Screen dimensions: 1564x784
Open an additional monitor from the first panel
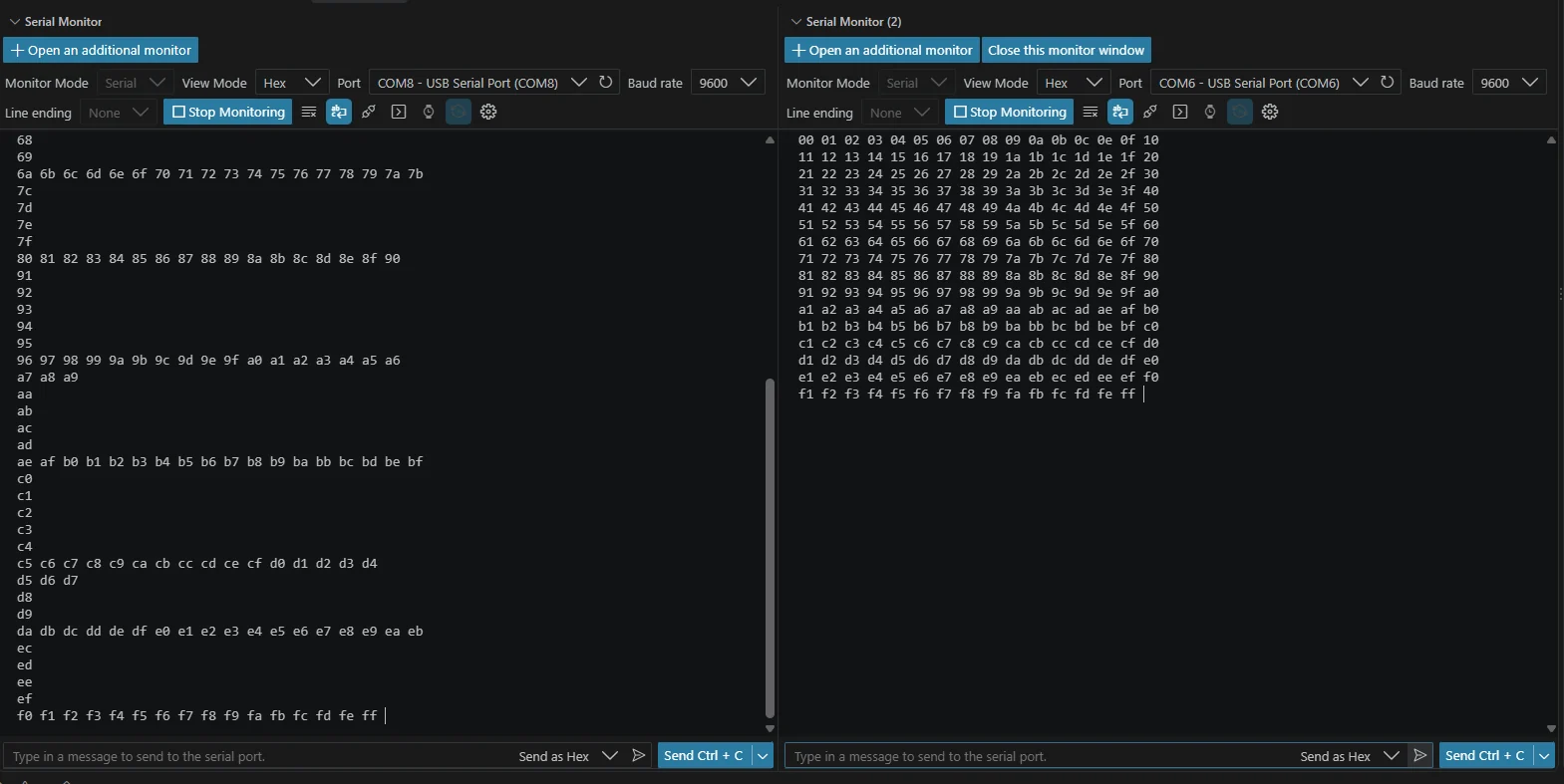[x=101, y=50]
